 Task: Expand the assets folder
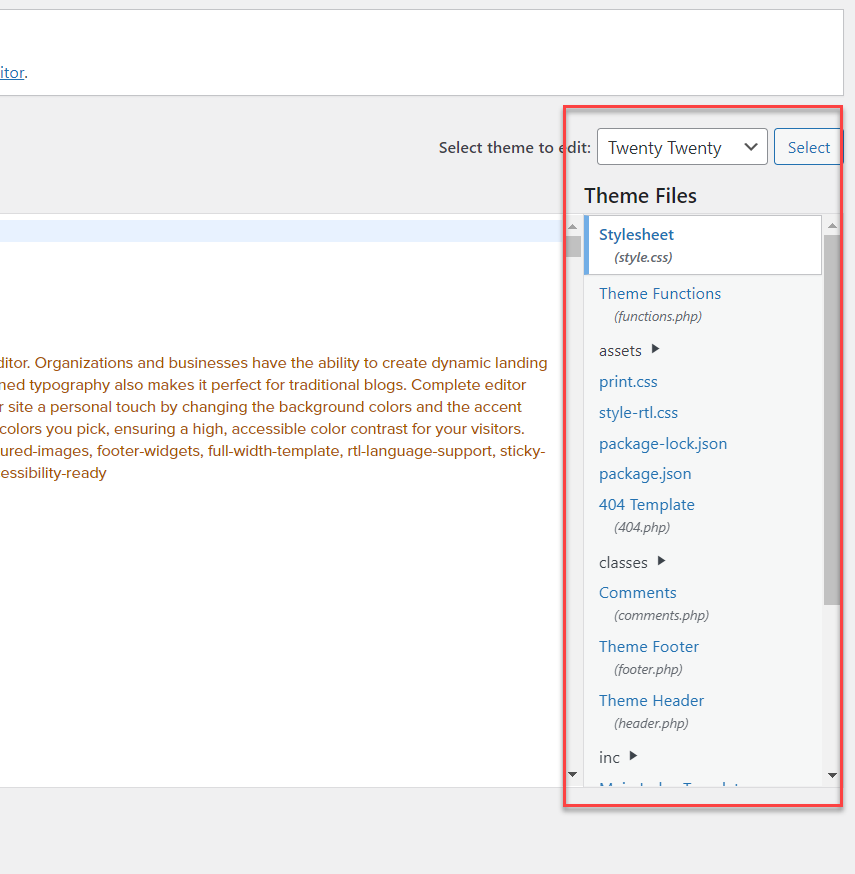[620, 351]
